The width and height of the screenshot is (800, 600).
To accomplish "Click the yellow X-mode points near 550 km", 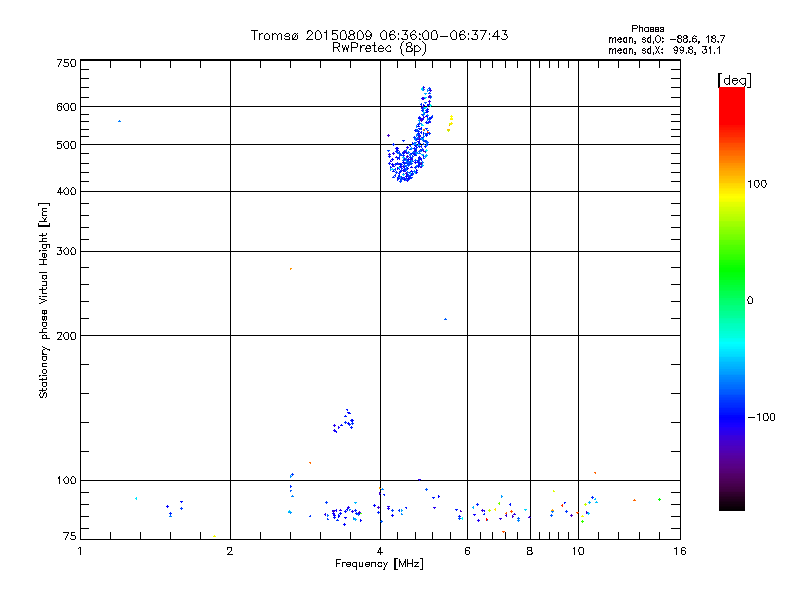I will [x=450, y=123].
